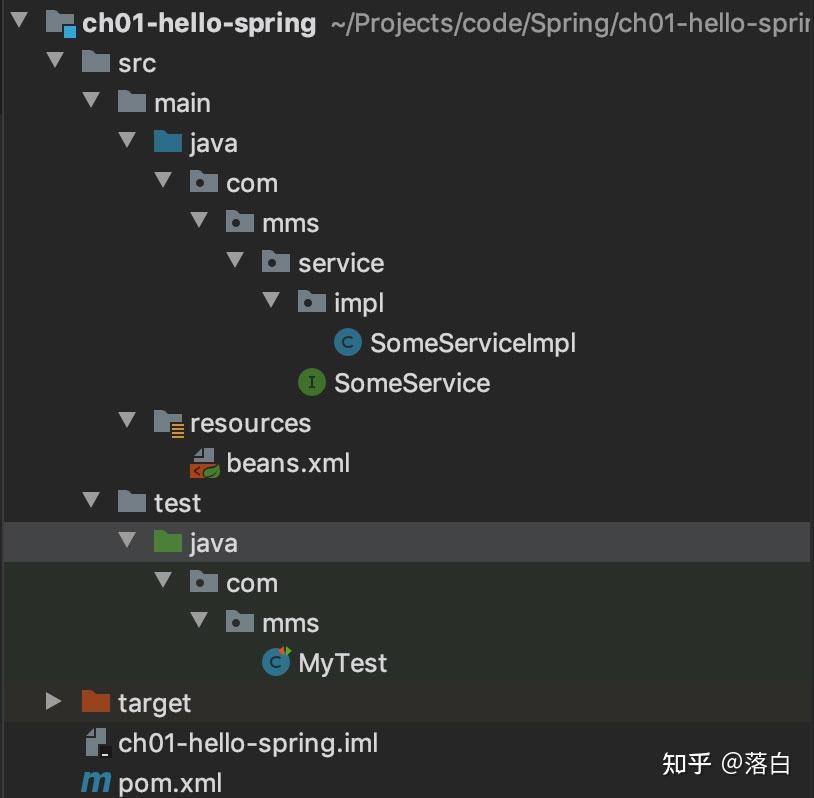The height and width of the screenshot is (798, 814).
Task: Click the test class icon beside MyTest
Action: [274, 662]
